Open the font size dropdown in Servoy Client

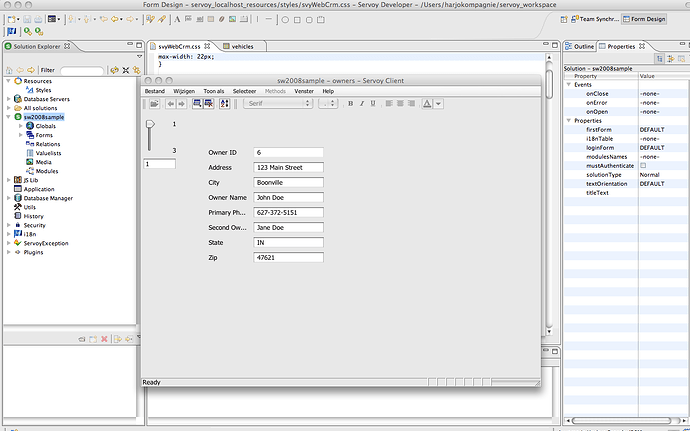tap(328, 103)
